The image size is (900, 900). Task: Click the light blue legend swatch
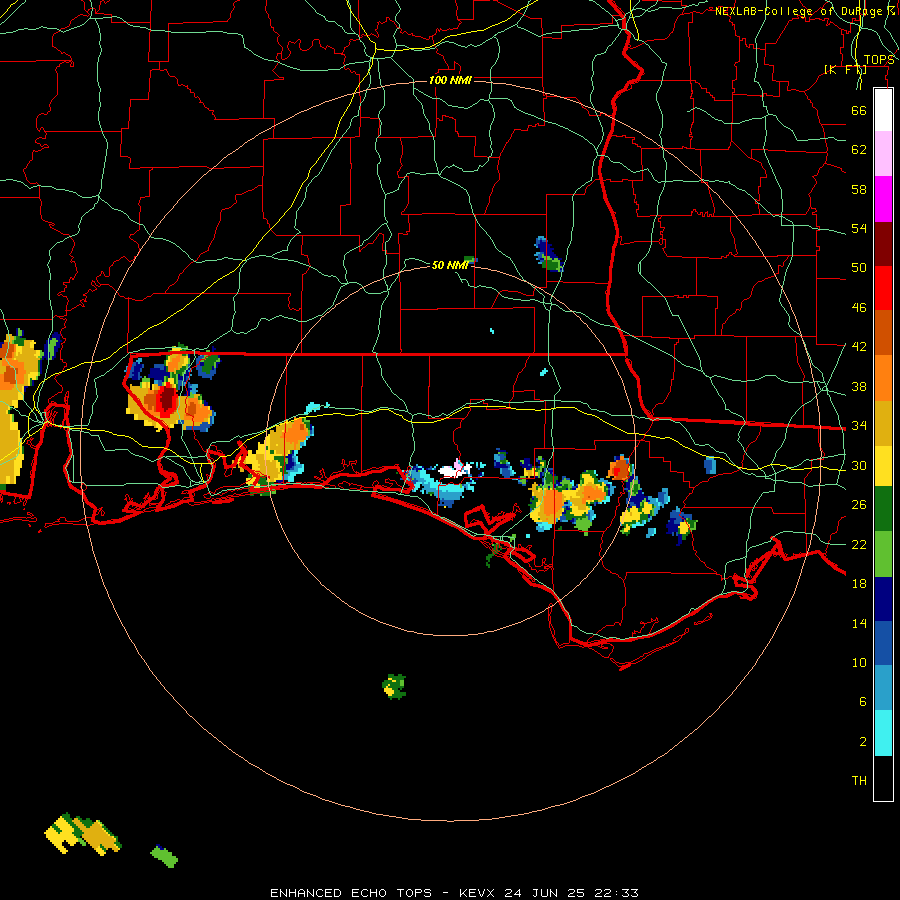883,688
